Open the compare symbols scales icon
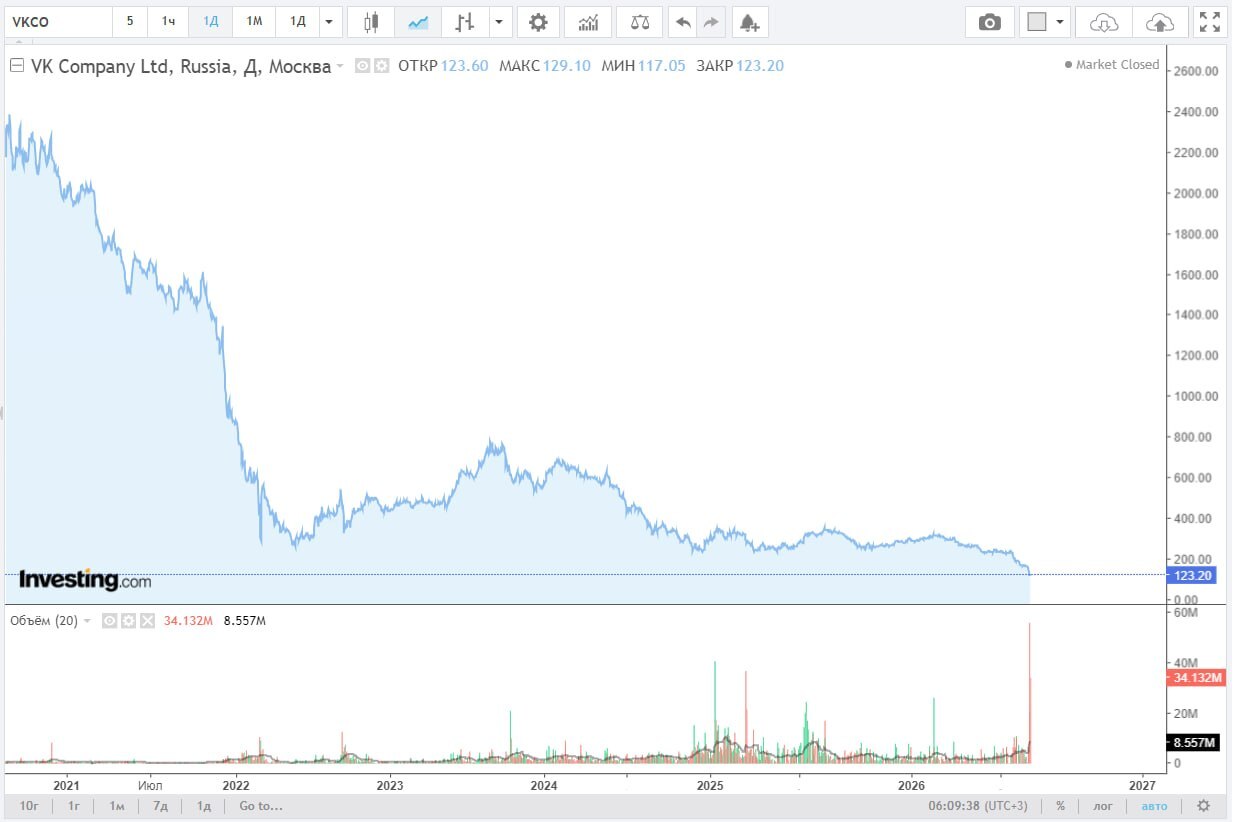 click(x=640, y=22)
